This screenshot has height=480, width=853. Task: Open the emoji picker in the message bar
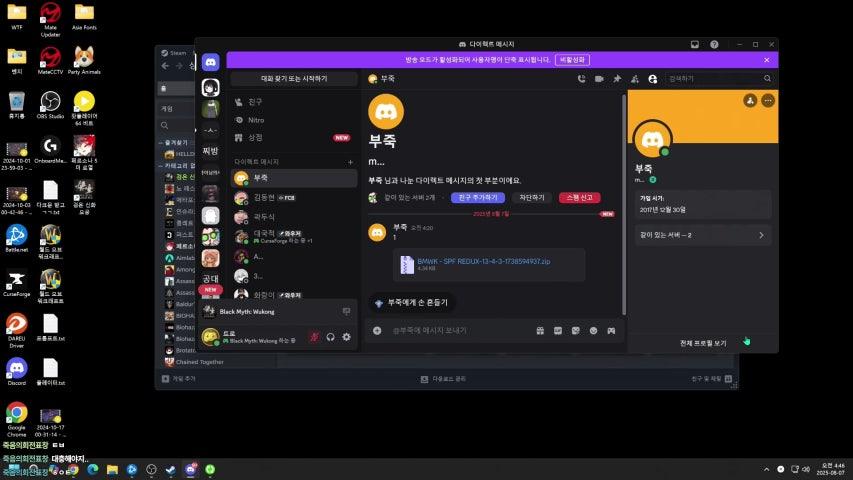[594, 330]
